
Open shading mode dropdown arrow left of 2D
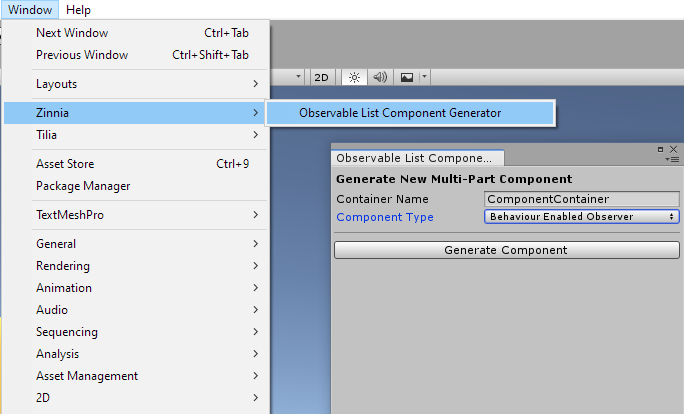298,77
